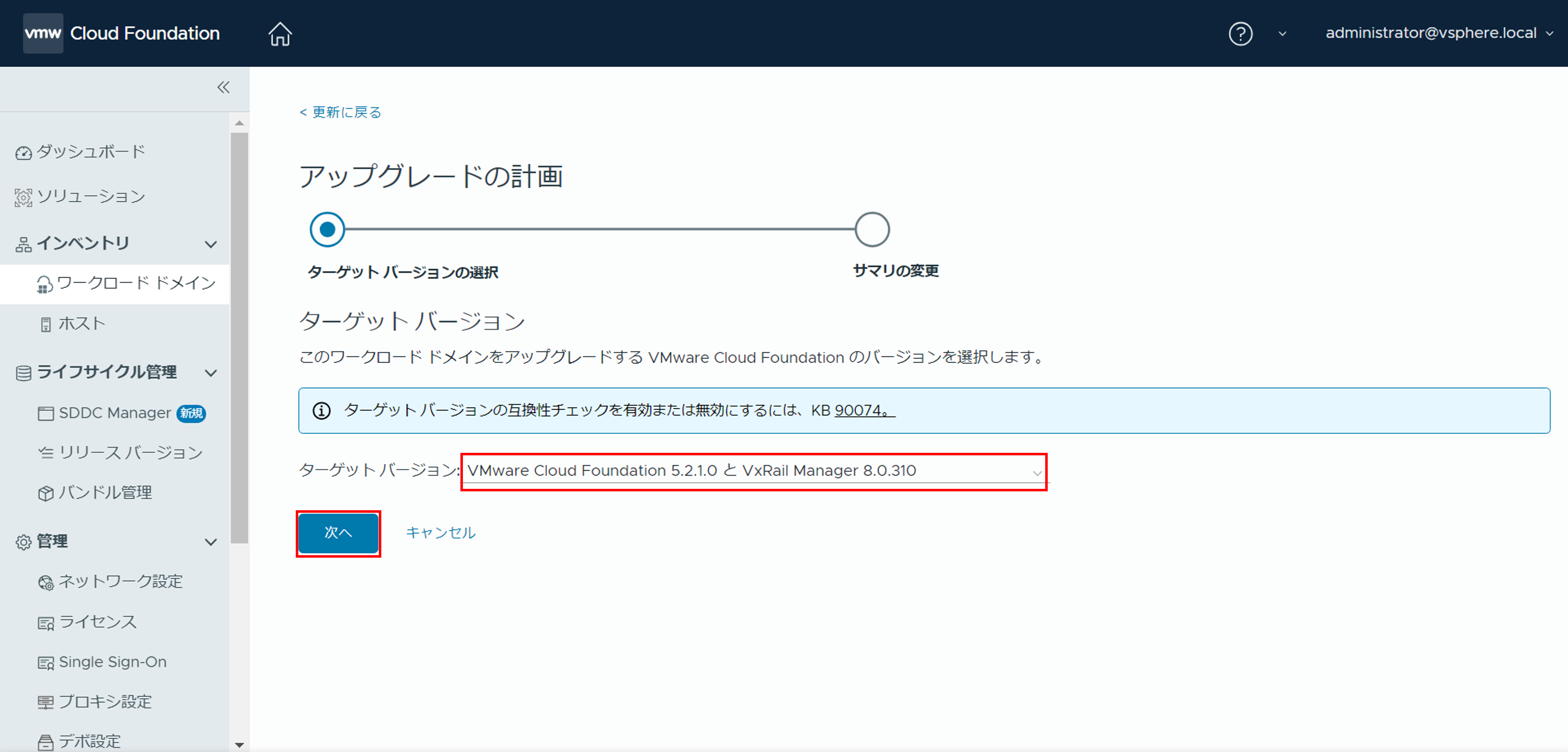1568x752 pixels.
Task: Expand the help menu chevron
Action: point(1282,34)
